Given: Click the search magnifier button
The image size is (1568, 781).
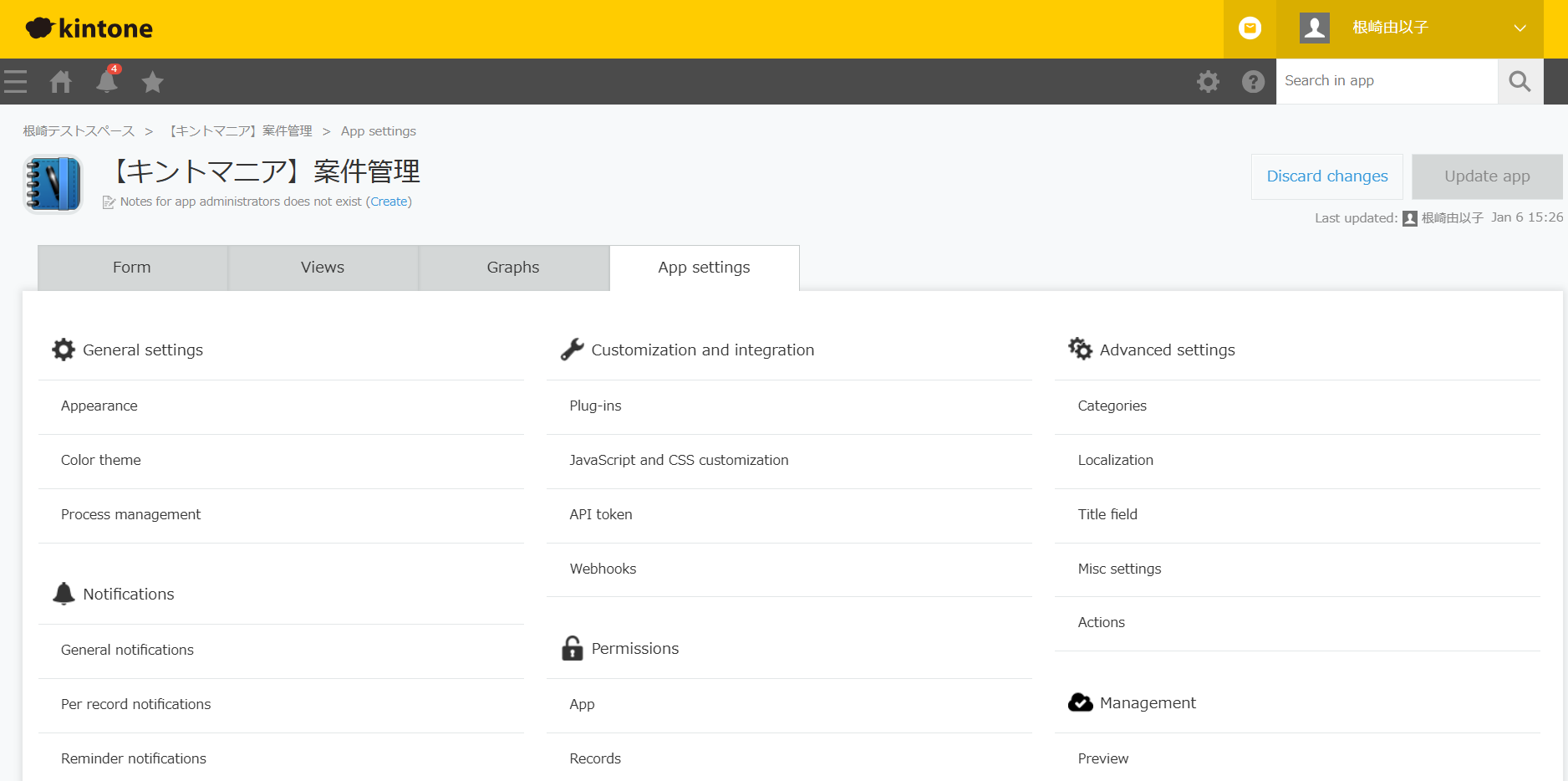Looking at the screenshot, I should [1520, 82].
